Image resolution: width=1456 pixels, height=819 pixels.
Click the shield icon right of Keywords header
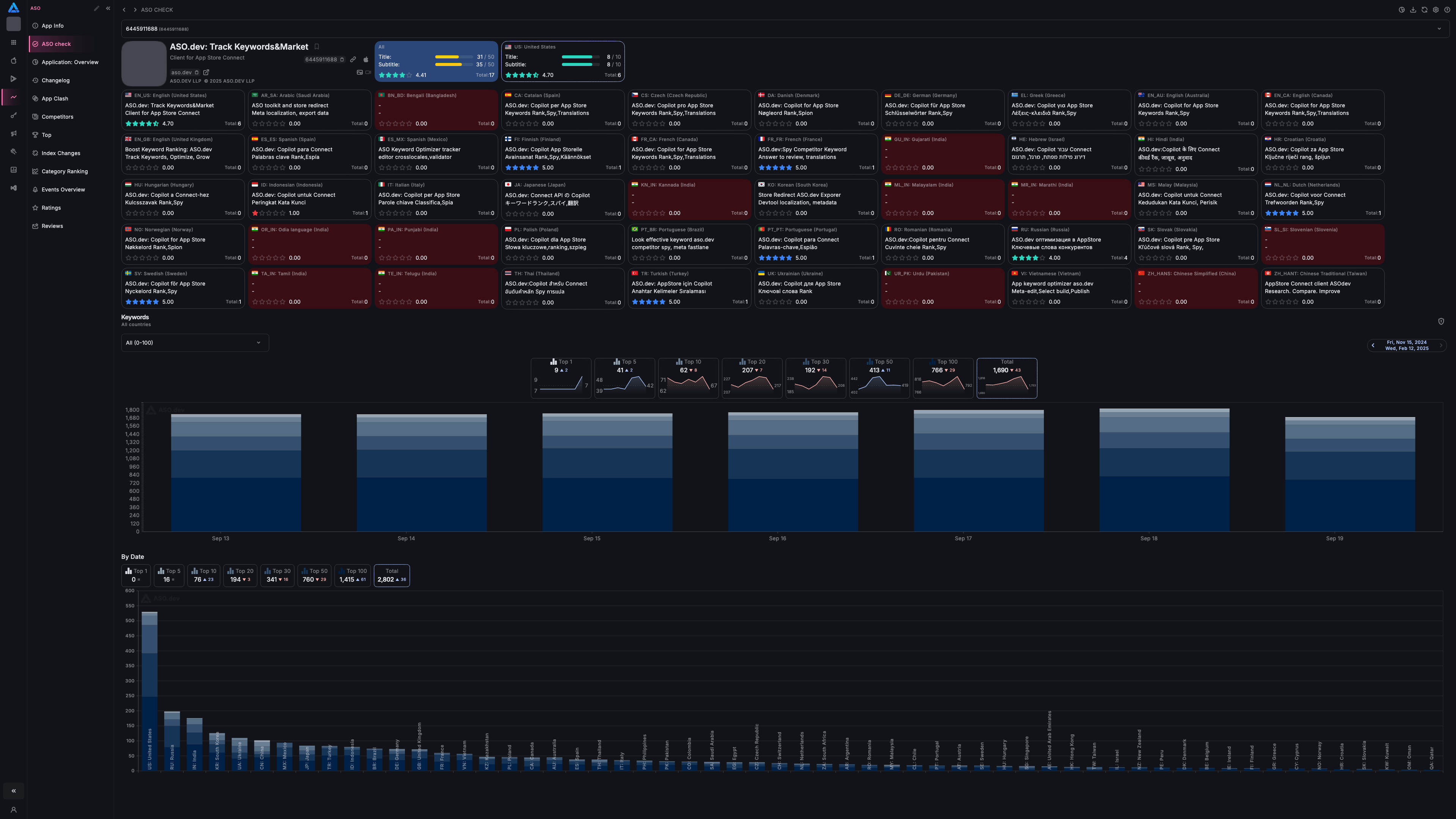[1441, 321]
